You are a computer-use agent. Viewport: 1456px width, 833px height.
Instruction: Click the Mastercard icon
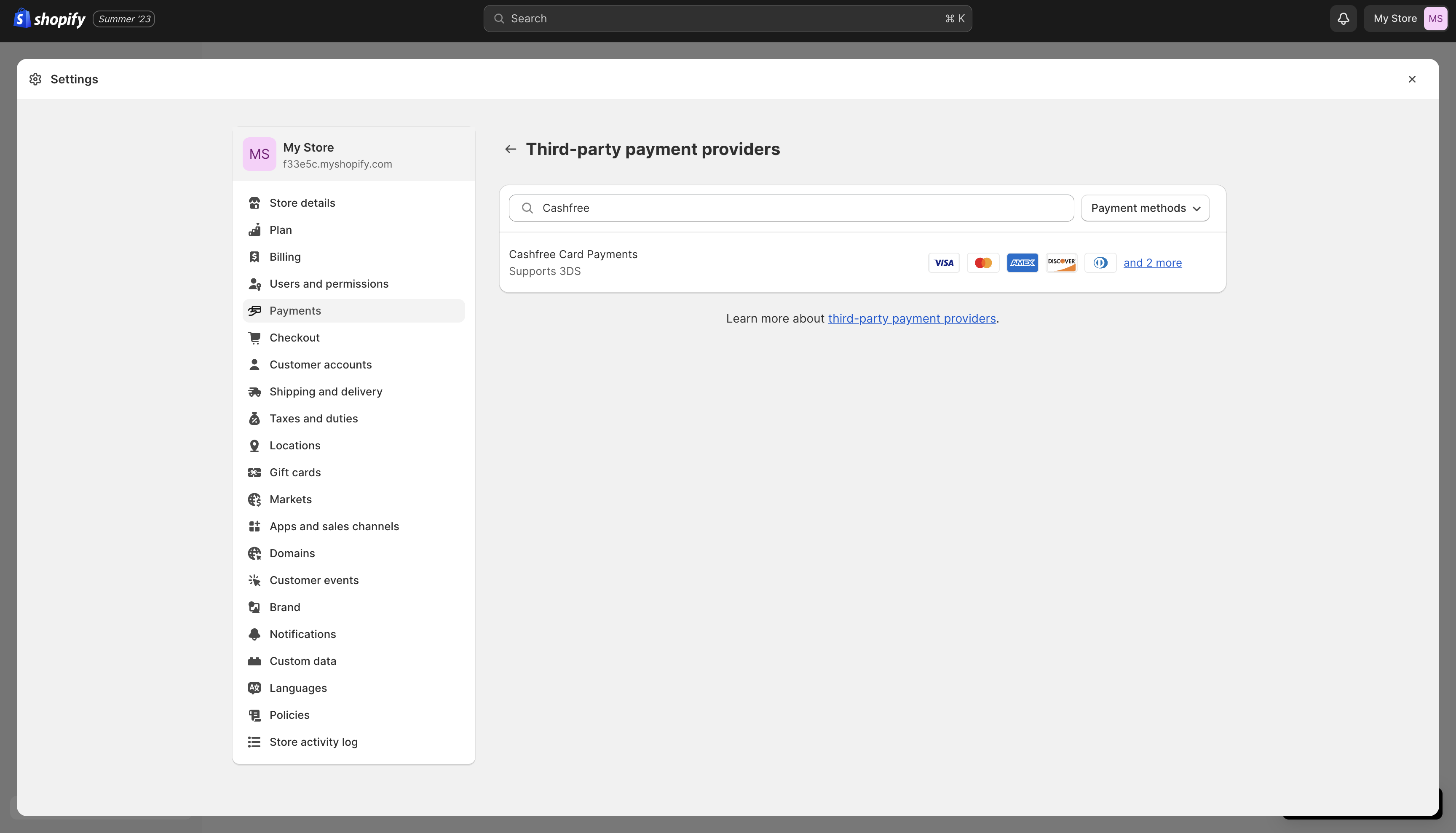point(983,263)
